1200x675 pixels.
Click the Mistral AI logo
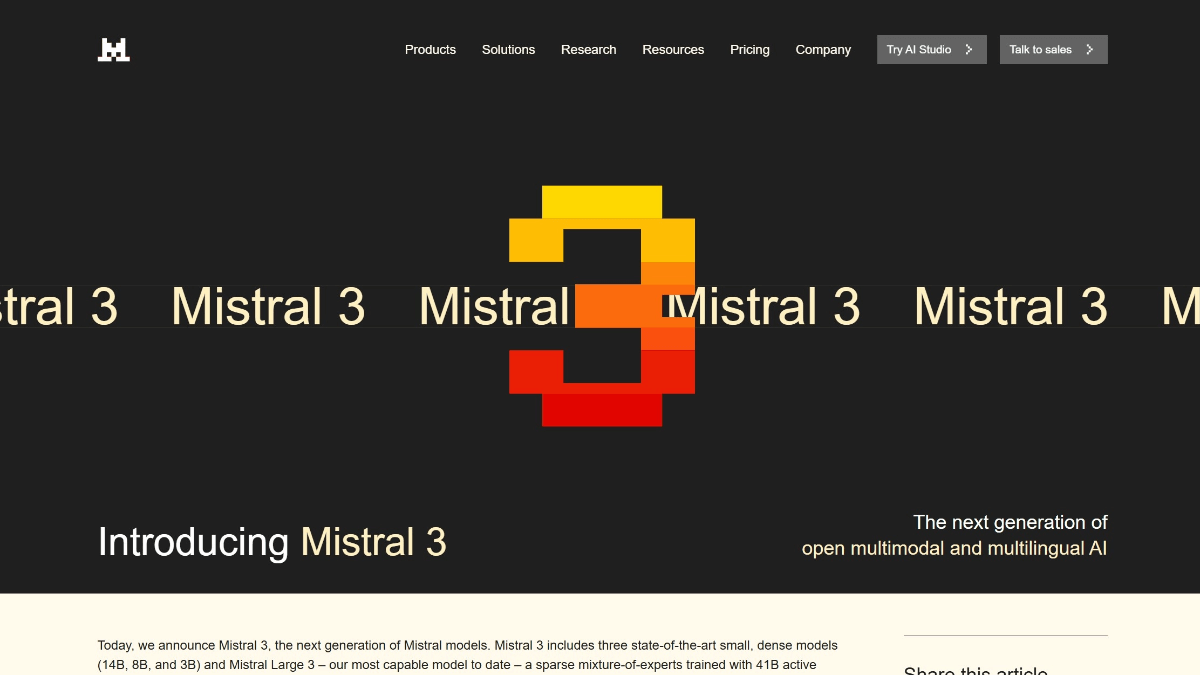[113, 48]
